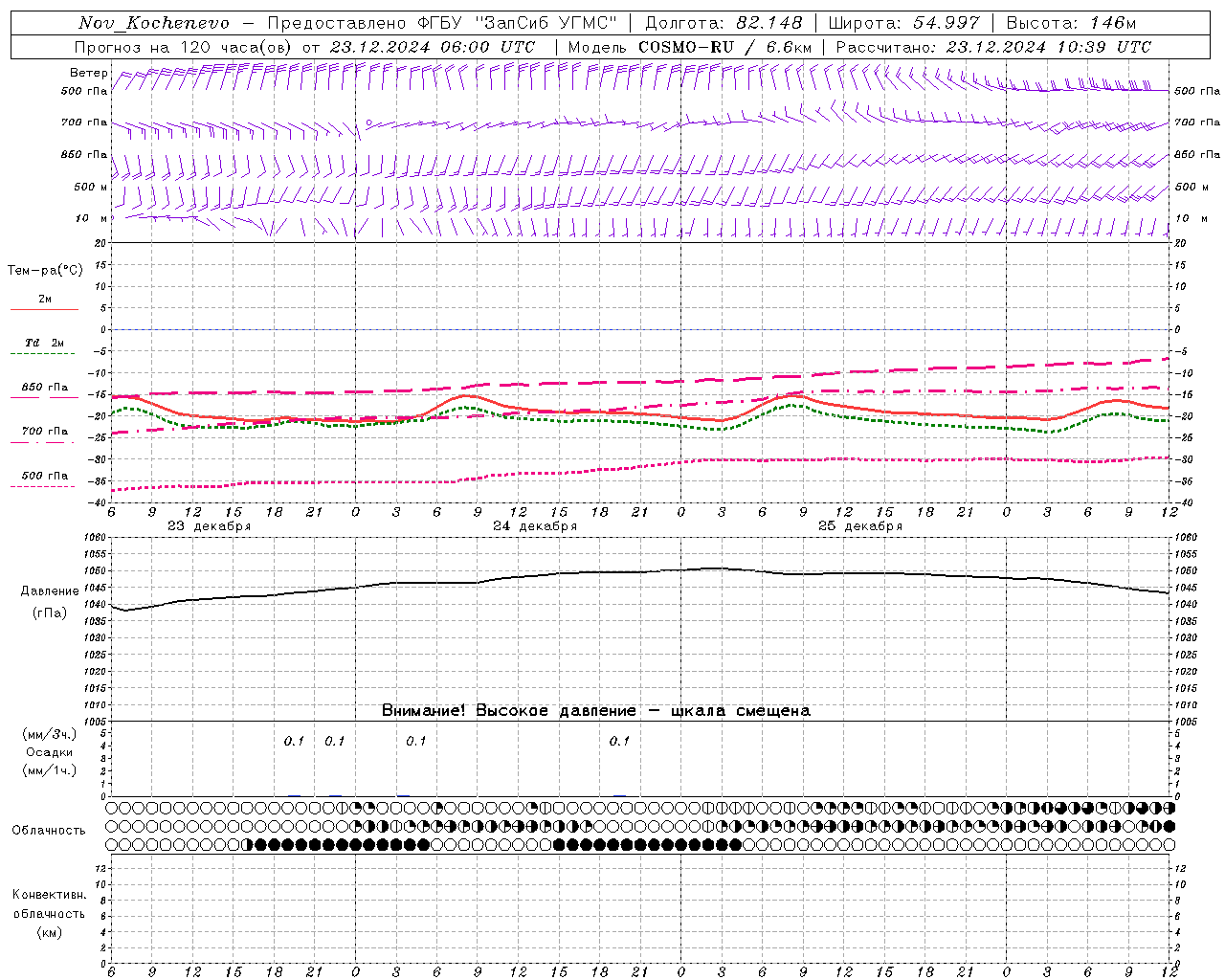Click the 'Td 2м' dew point legend label
1225x980 pixels.
(45, 342)
